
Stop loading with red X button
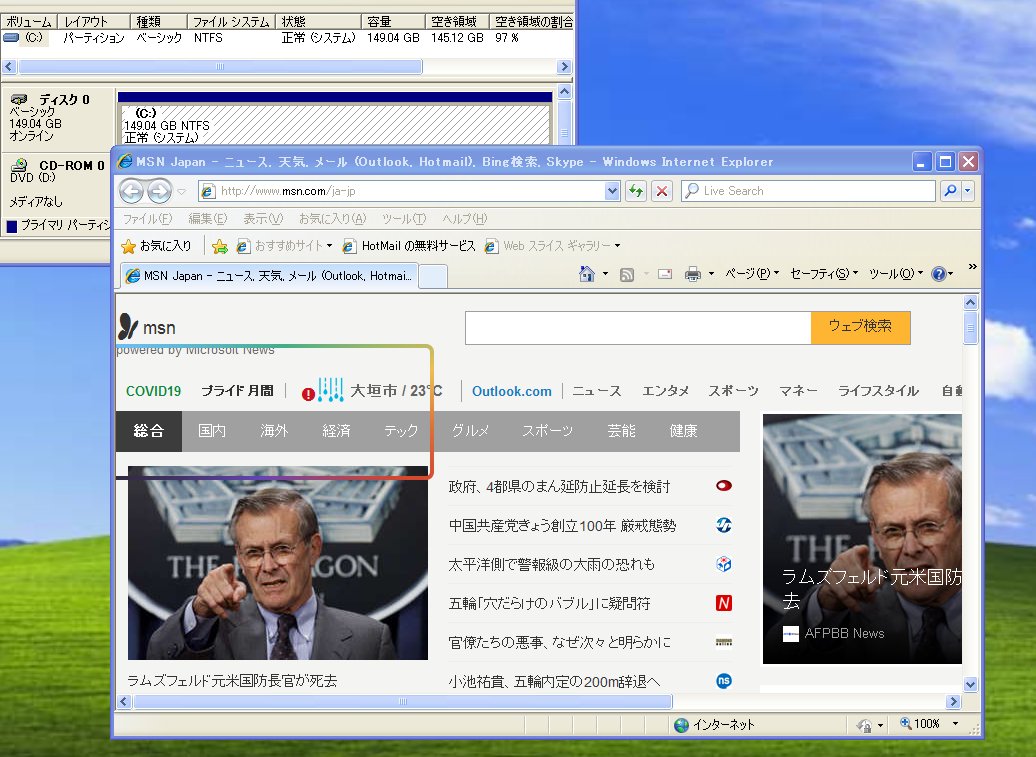[x=661, y=191]
